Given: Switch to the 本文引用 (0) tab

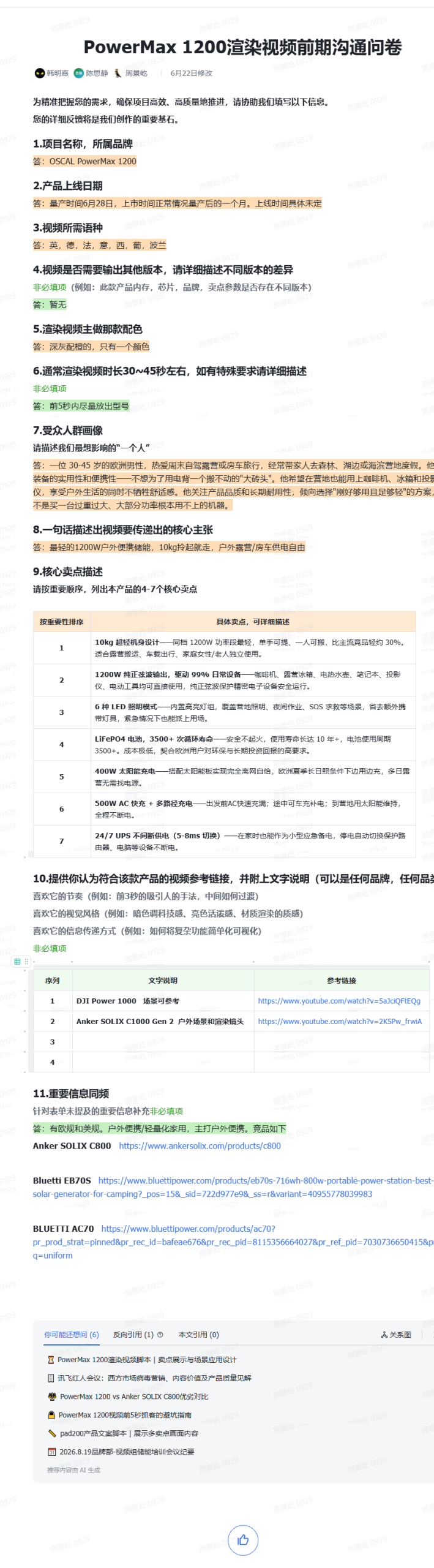Looking at the screenshot, I should [x=198, y=1334].
